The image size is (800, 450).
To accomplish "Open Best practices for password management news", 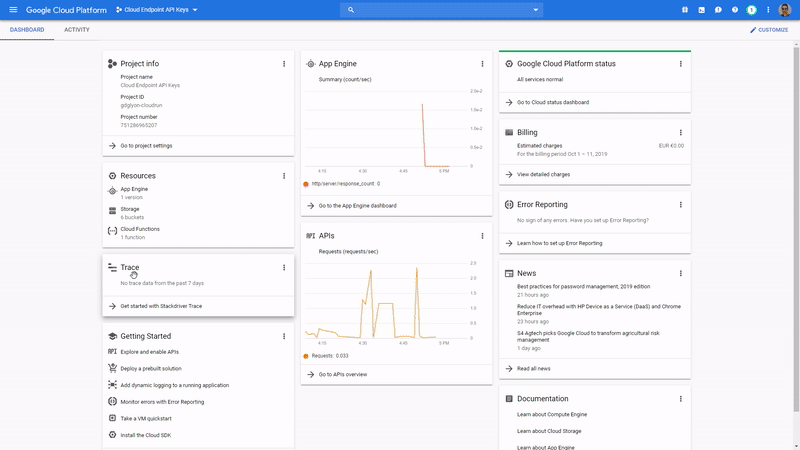I will (x=583, y=287).
